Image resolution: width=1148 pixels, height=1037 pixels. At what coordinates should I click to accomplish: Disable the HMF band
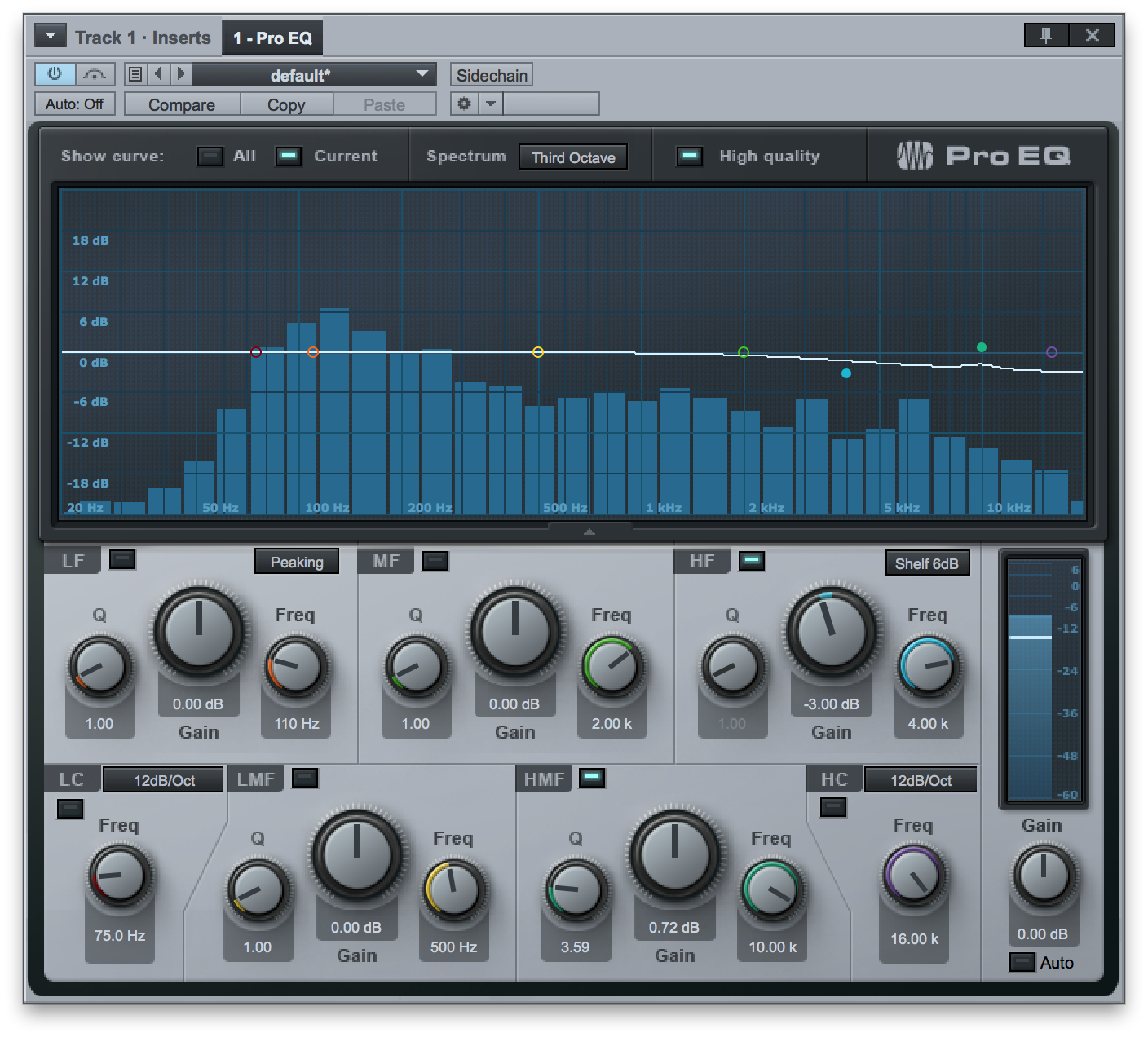click(592, 778)
